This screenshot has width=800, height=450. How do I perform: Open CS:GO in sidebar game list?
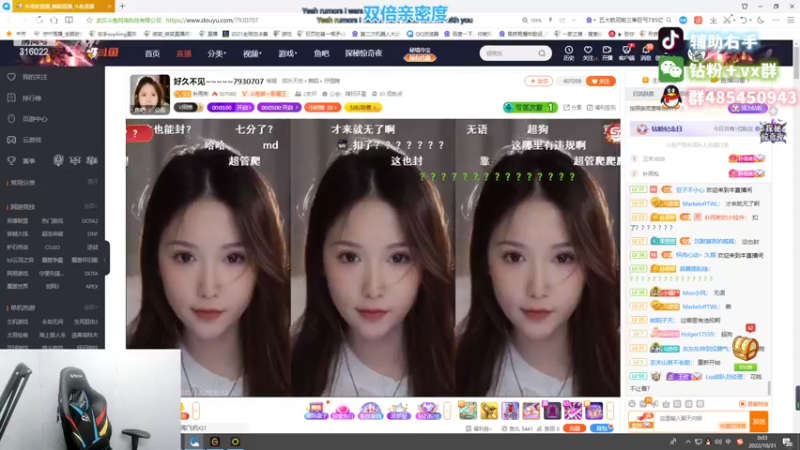click(x=52, y=247)
